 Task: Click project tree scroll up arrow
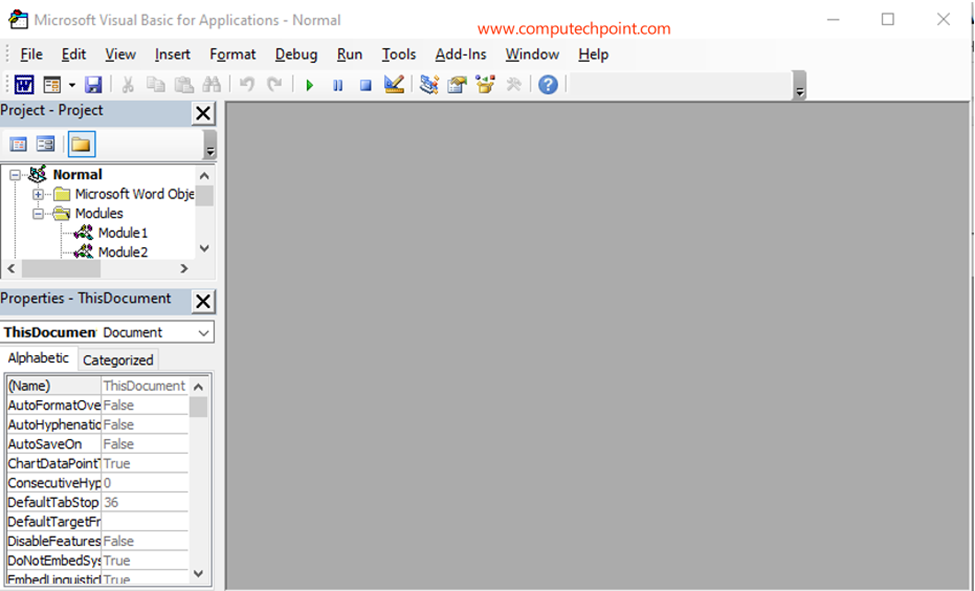tap(205, 176)
